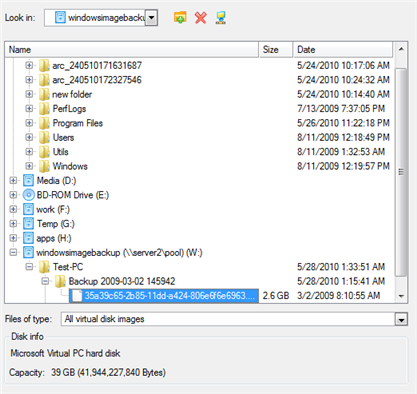Select Media (D:) label
The width and height of the screenshot is (417, 394).
56,181
